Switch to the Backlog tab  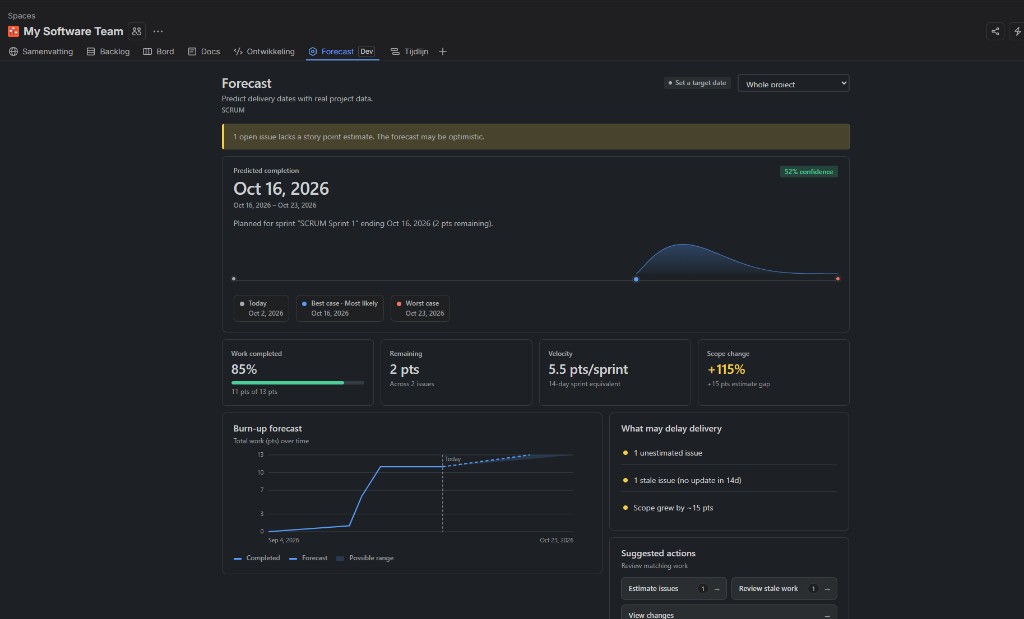(x=108, y=52)
